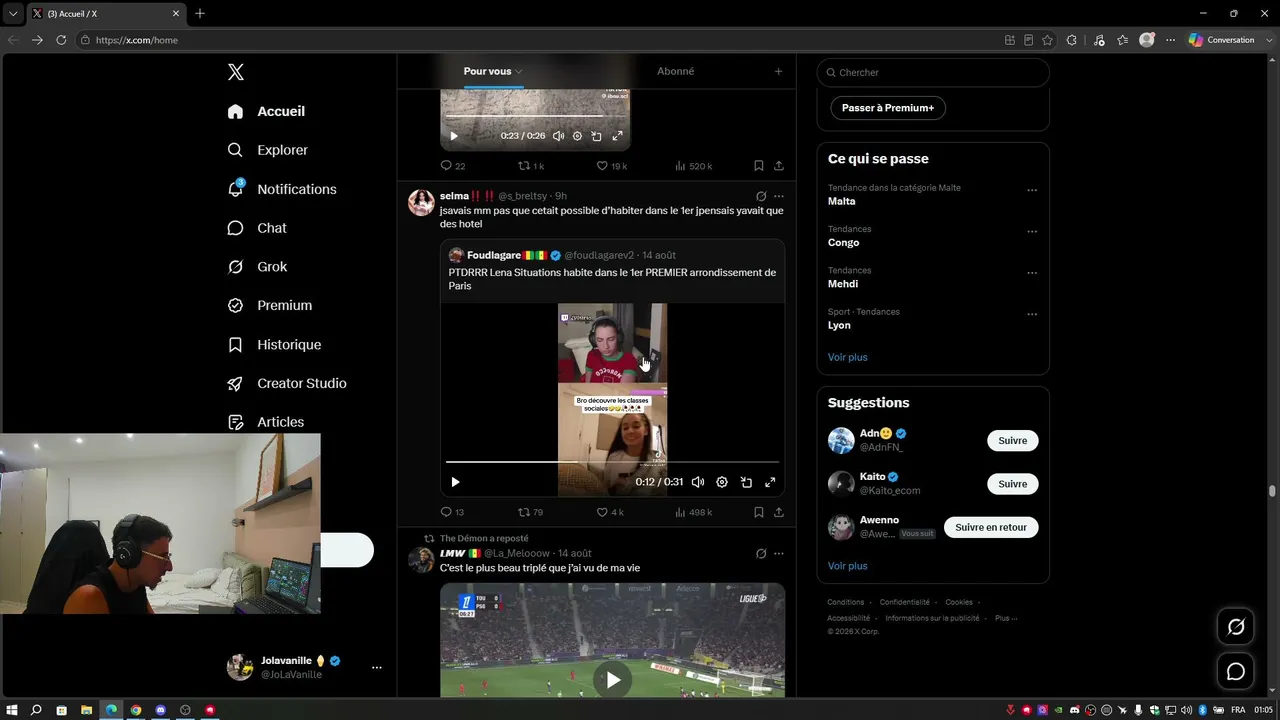
Task: Enter fullscreen on the Lena Situations video
Action: coord(770,482)
